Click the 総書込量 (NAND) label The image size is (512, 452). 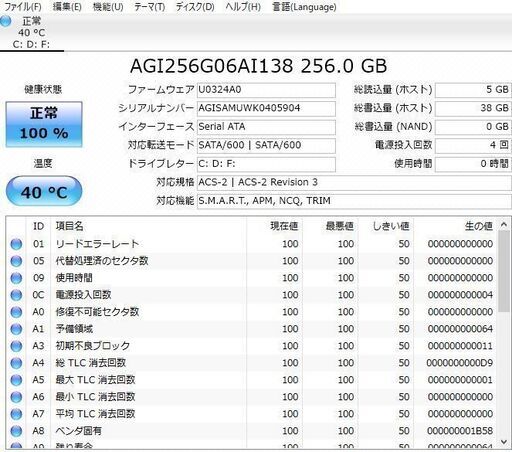393,127
